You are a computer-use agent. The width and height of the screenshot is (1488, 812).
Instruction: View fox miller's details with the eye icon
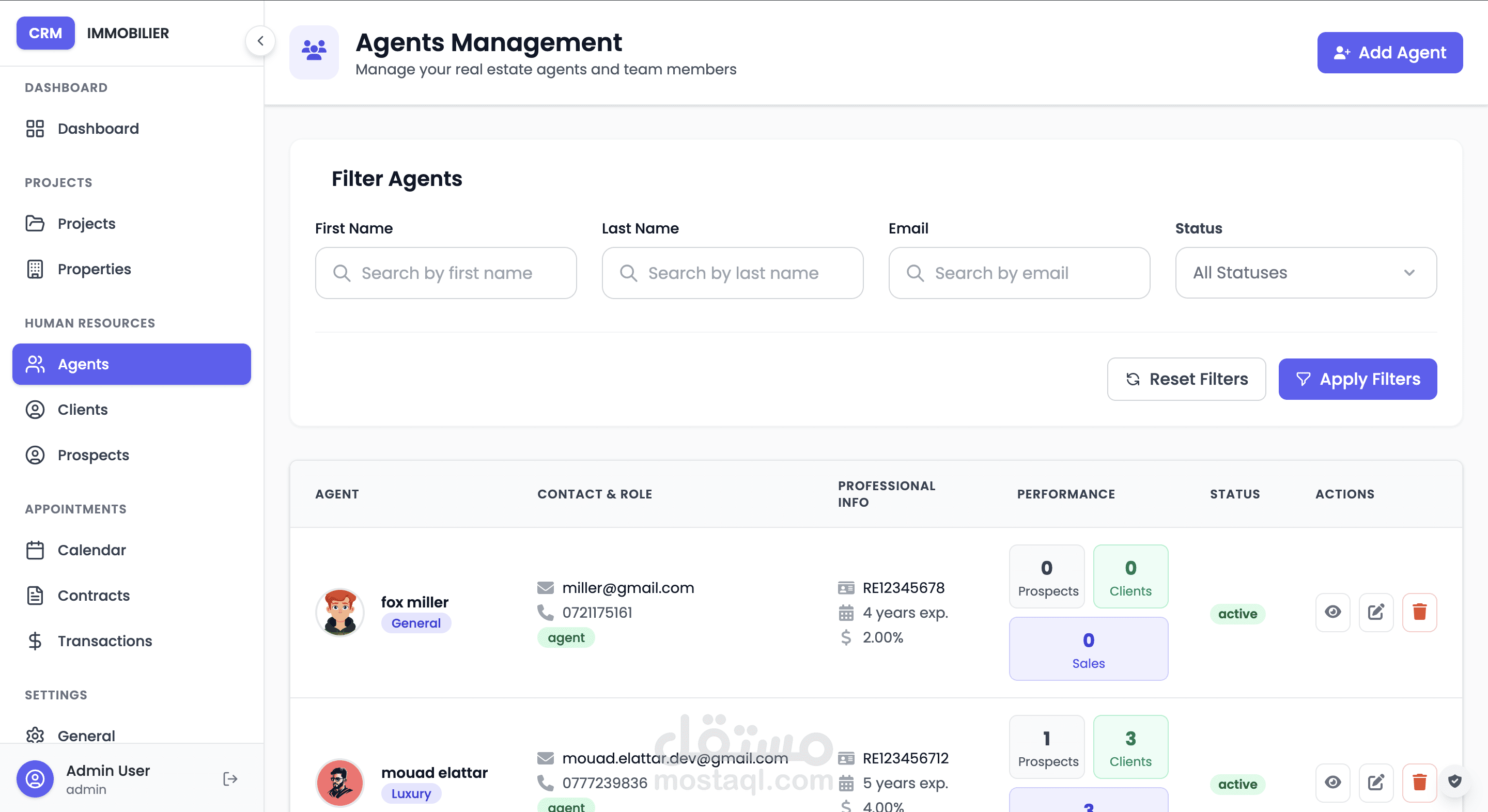(1332, 612)
